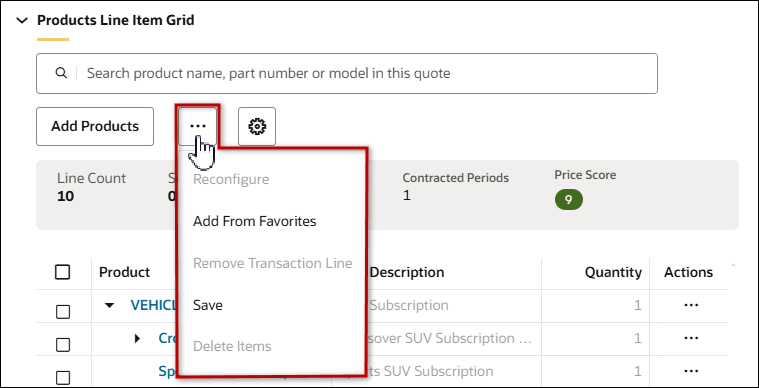The image size is (759, 388).
Task: Open the Sp... product link
Action: (x=167, y=371)
